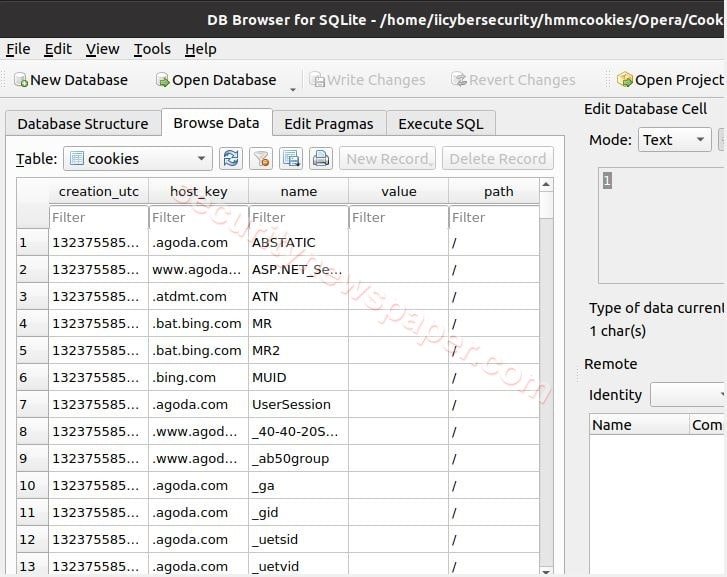This screenshot has width=727, height=577.
Task: Refresh the table data icon
Action: pyautogui.click(x=231, y=159)
